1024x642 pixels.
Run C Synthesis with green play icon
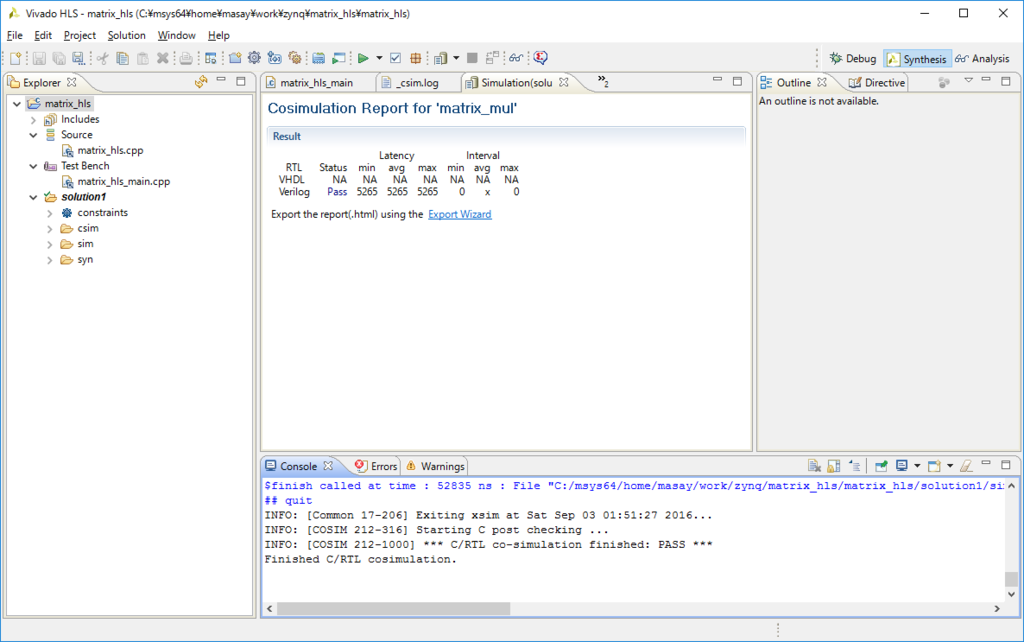click(363, 58)
